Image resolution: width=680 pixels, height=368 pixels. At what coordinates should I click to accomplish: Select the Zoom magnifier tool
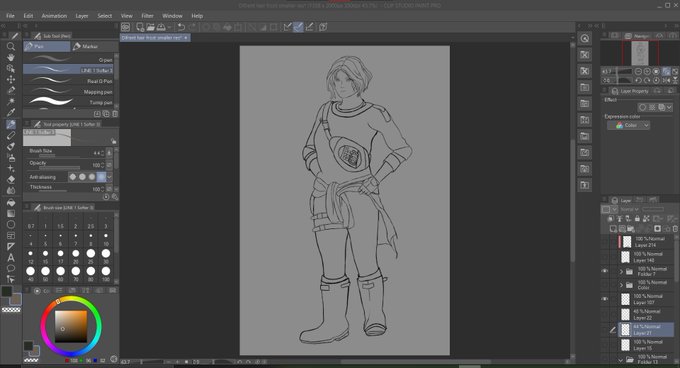[11, 46]
